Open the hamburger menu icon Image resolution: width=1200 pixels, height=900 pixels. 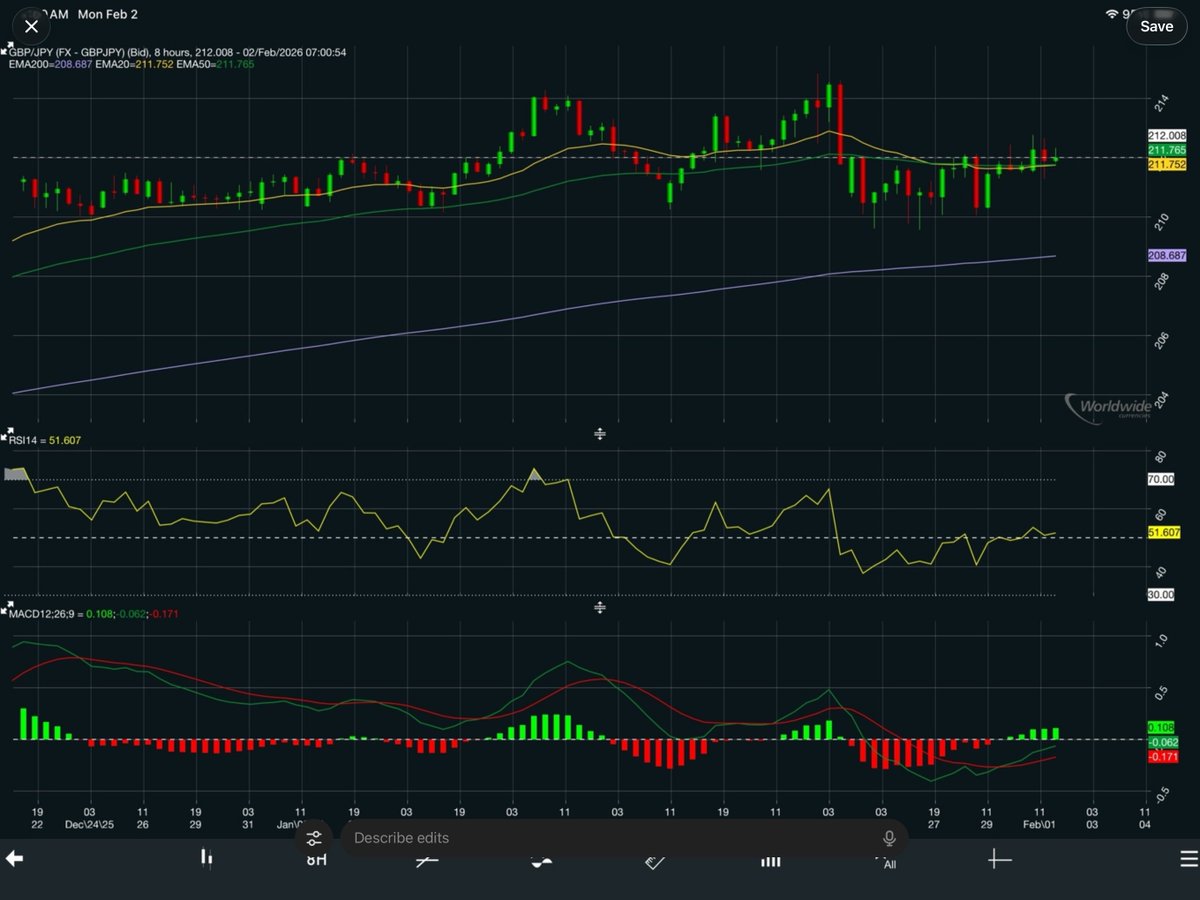1188,858
